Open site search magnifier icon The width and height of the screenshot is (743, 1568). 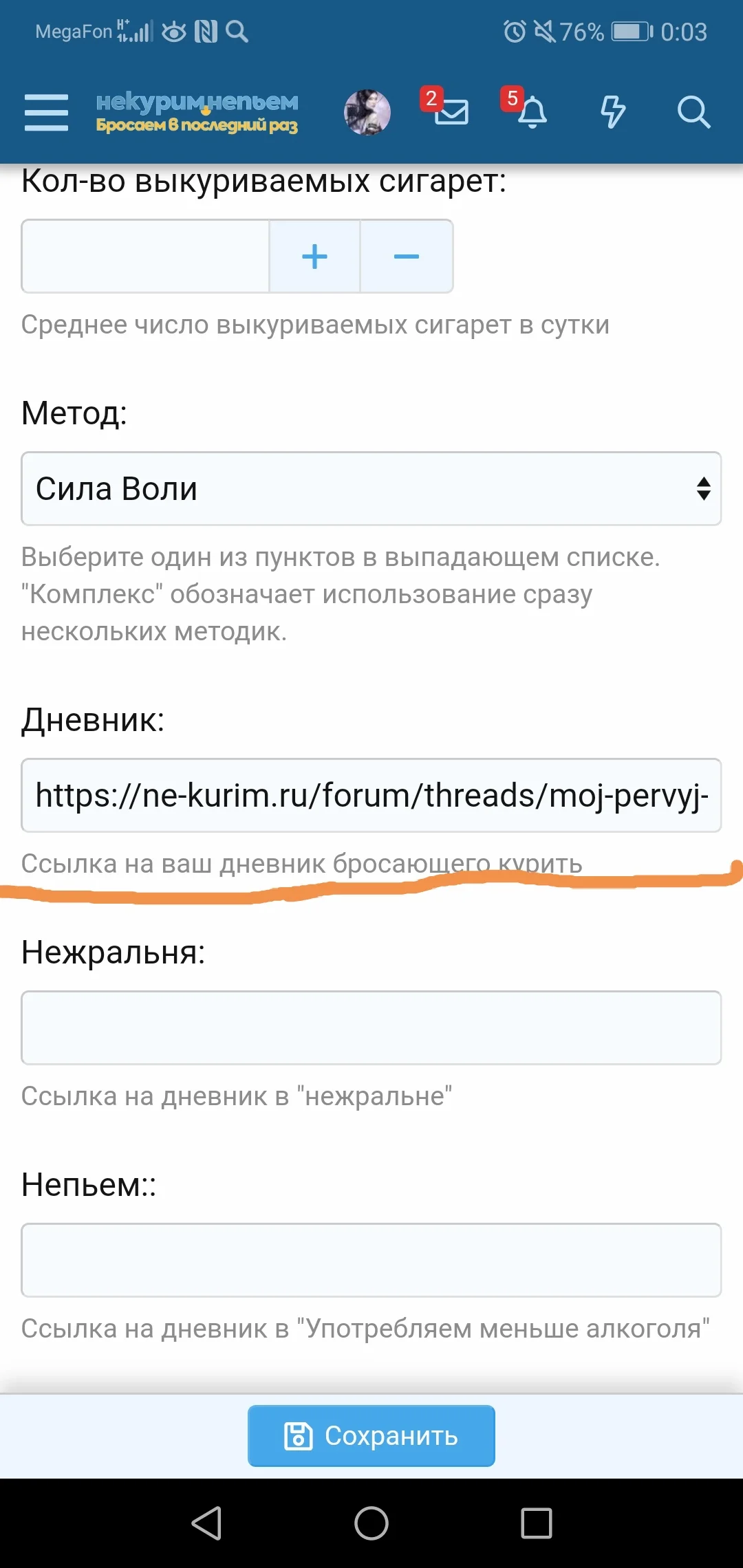tap(693, 111)
